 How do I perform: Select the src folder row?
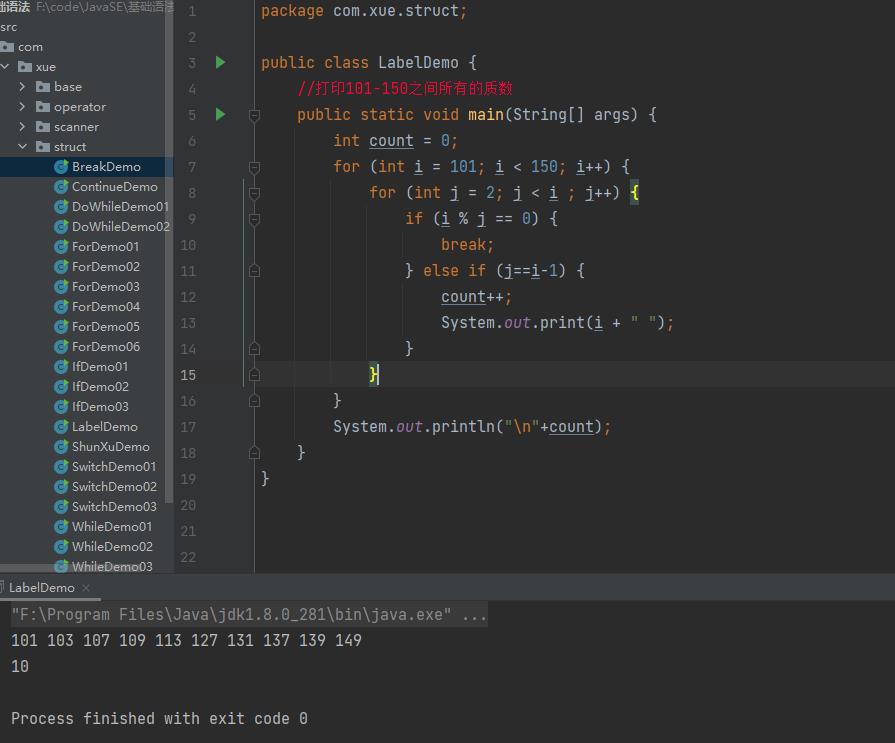coord(9,27)
